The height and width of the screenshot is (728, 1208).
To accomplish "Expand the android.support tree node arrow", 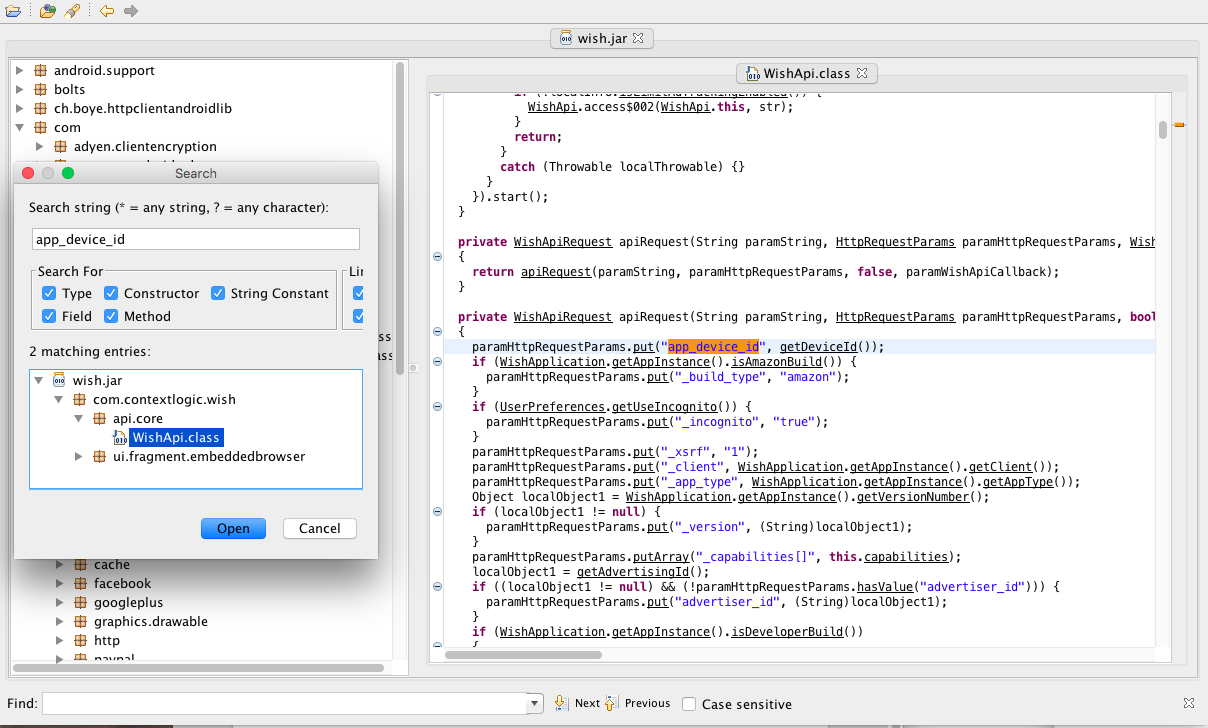I will coord(19,71).
